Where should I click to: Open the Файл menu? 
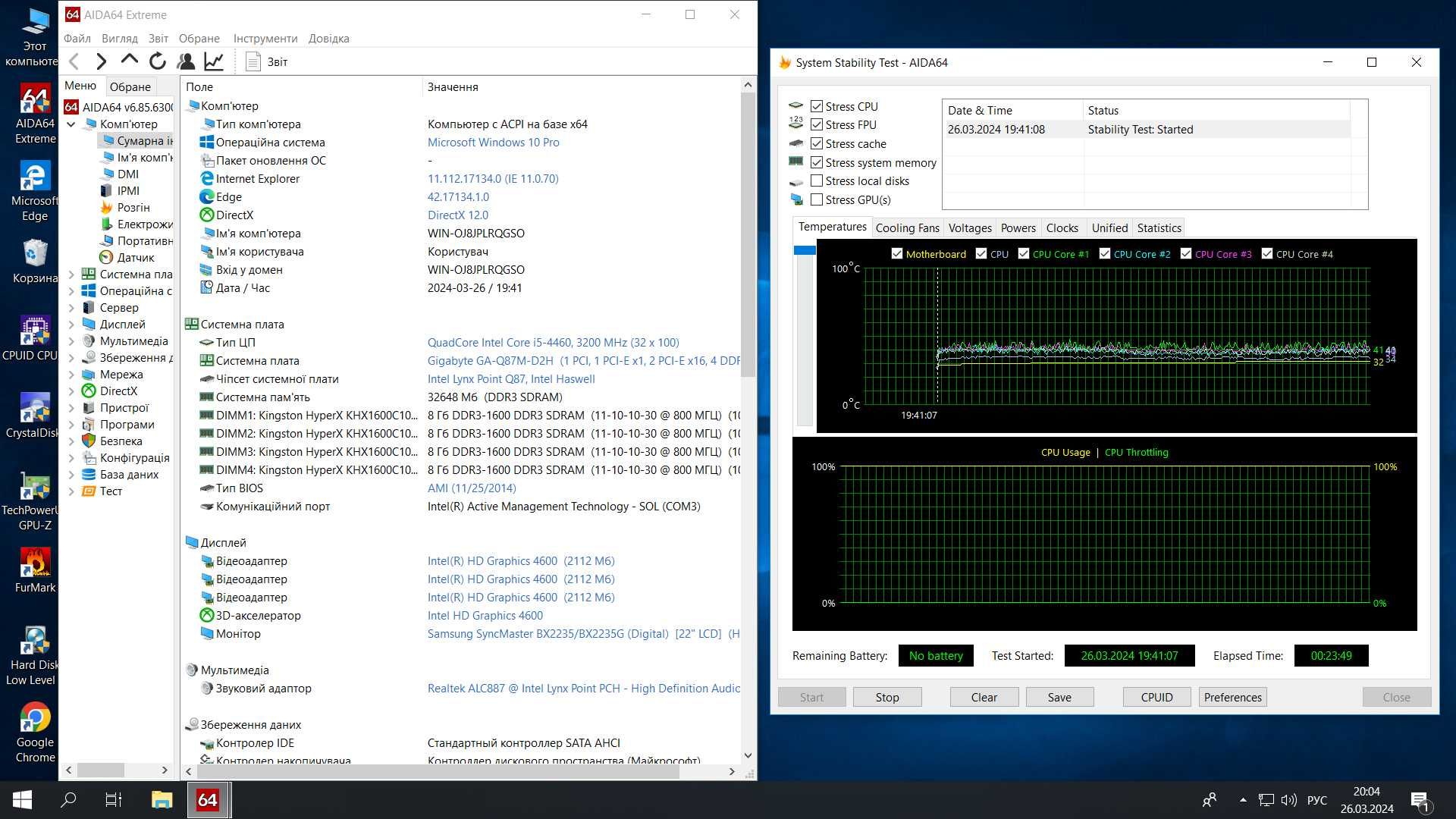77,38
